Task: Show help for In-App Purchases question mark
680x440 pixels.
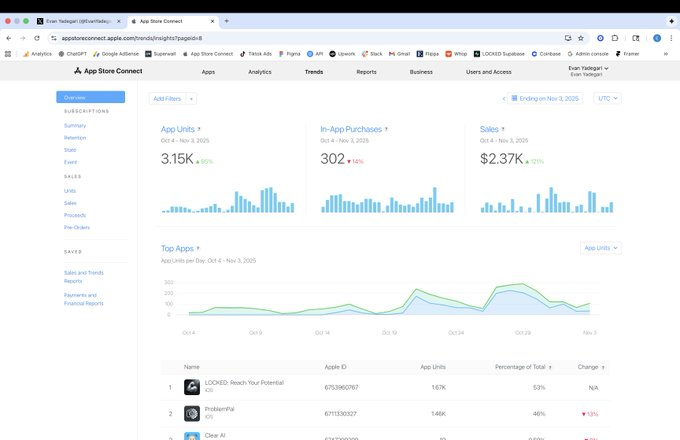Action: tap(386, 129)
